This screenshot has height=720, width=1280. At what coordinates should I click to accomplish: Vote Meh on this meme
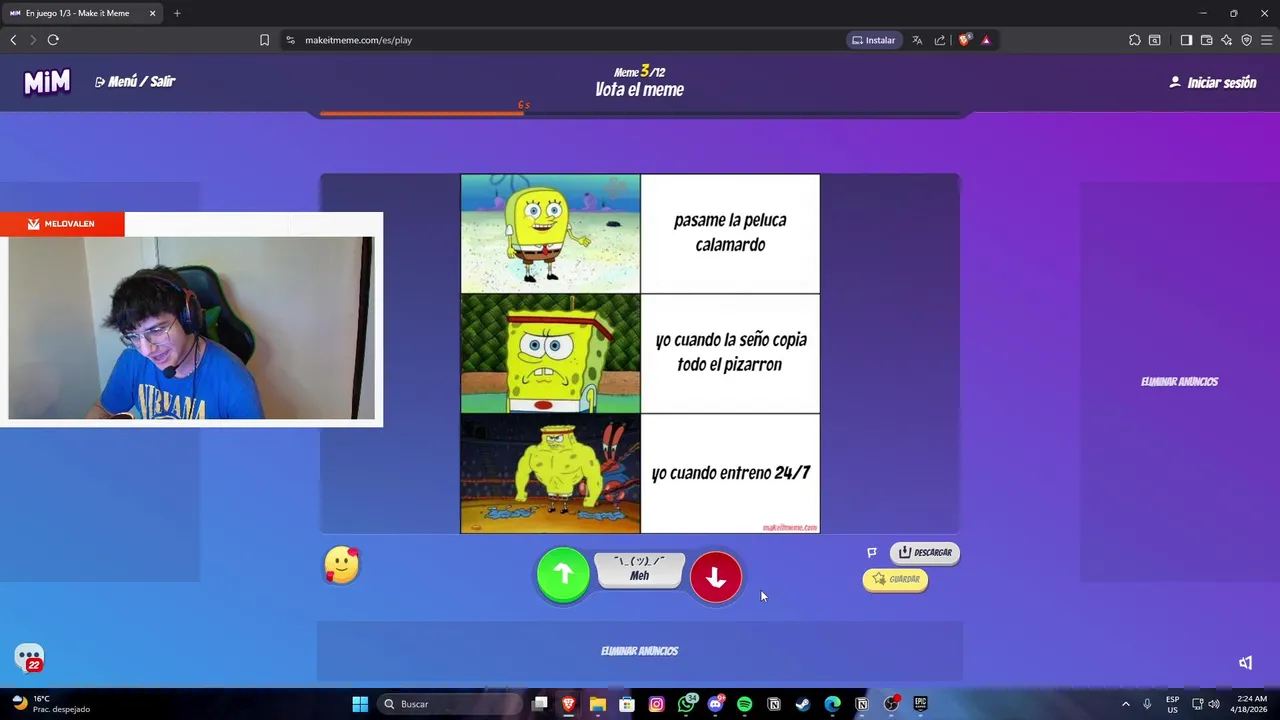[x=640, y=569]
